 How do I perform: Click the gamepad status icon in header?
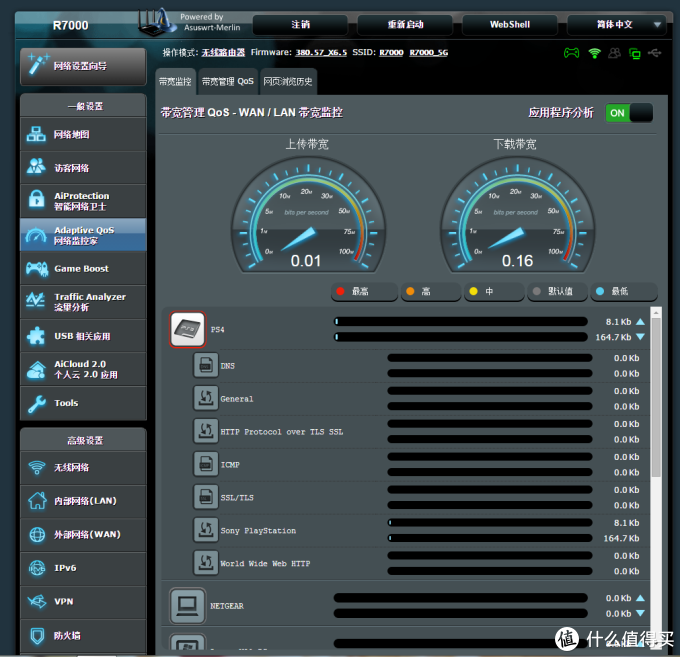click(571, 52)
